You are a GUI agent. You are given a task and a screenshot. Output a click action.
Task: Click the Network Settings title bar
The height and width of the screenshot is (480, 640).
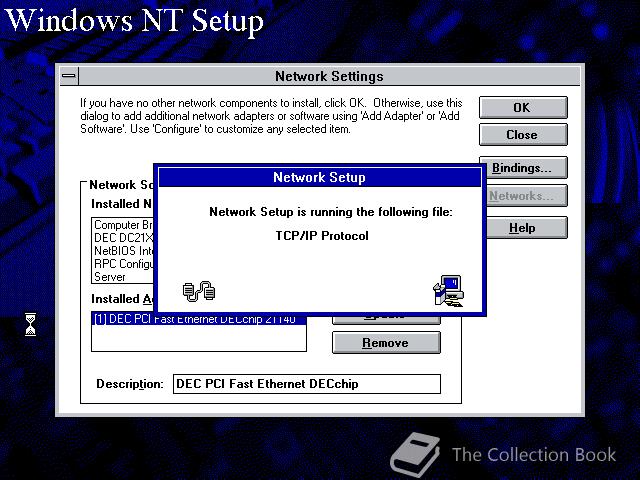(329, 76)
